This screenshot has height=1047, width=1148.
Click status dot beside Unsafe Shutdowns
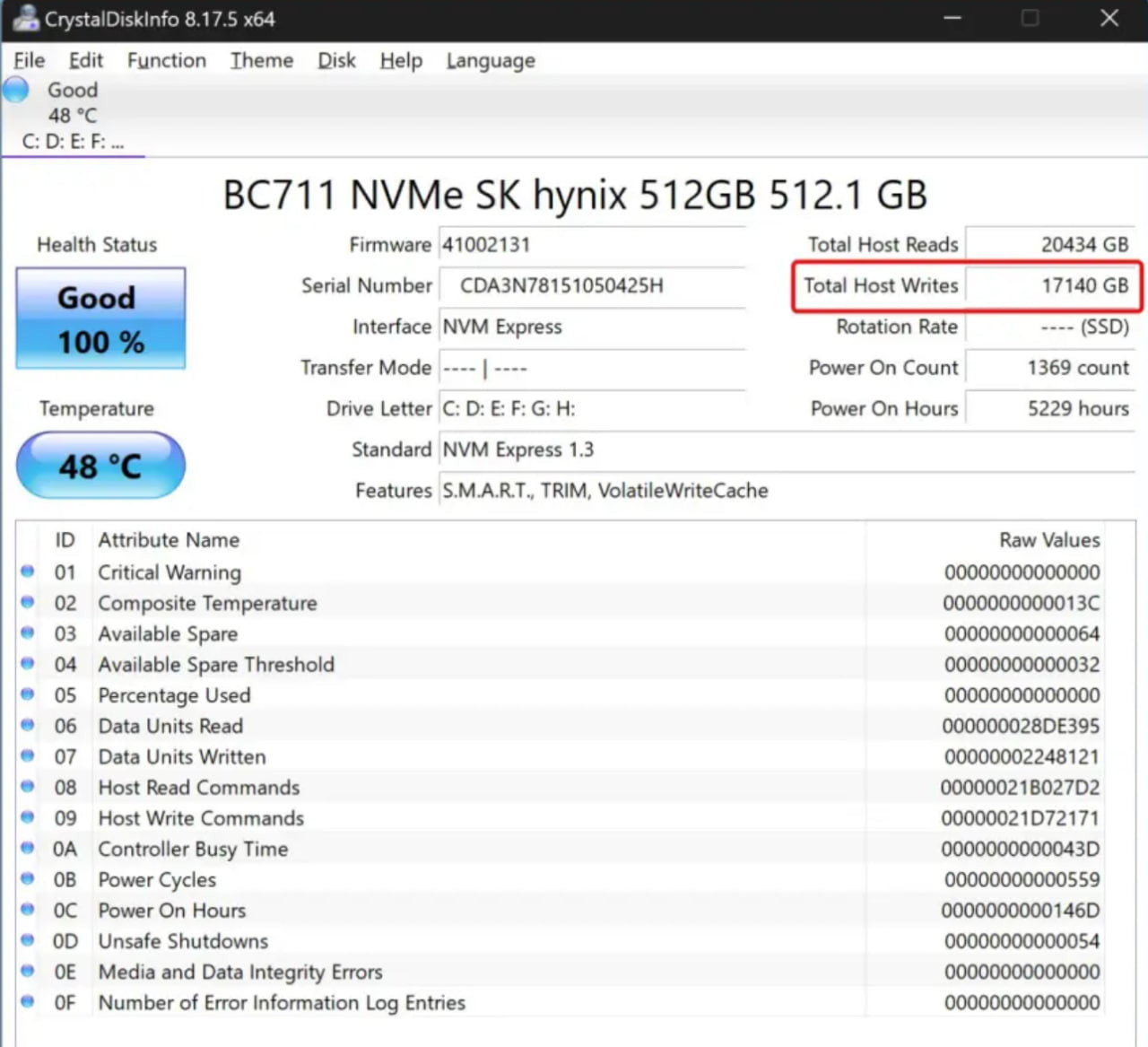click(x=28, y=940)
